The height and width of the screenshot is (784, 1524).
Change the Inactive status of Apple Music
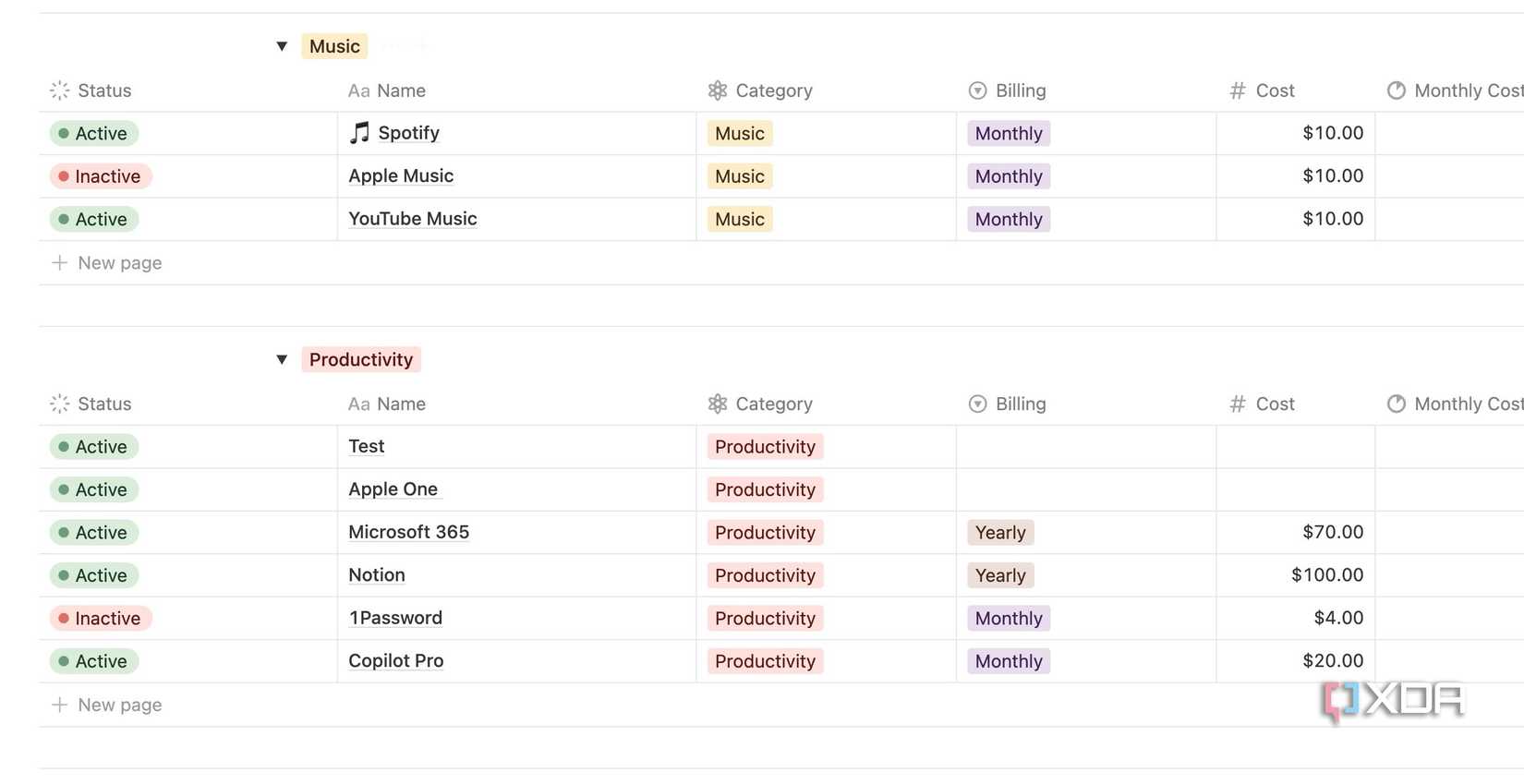coord(101,176)
